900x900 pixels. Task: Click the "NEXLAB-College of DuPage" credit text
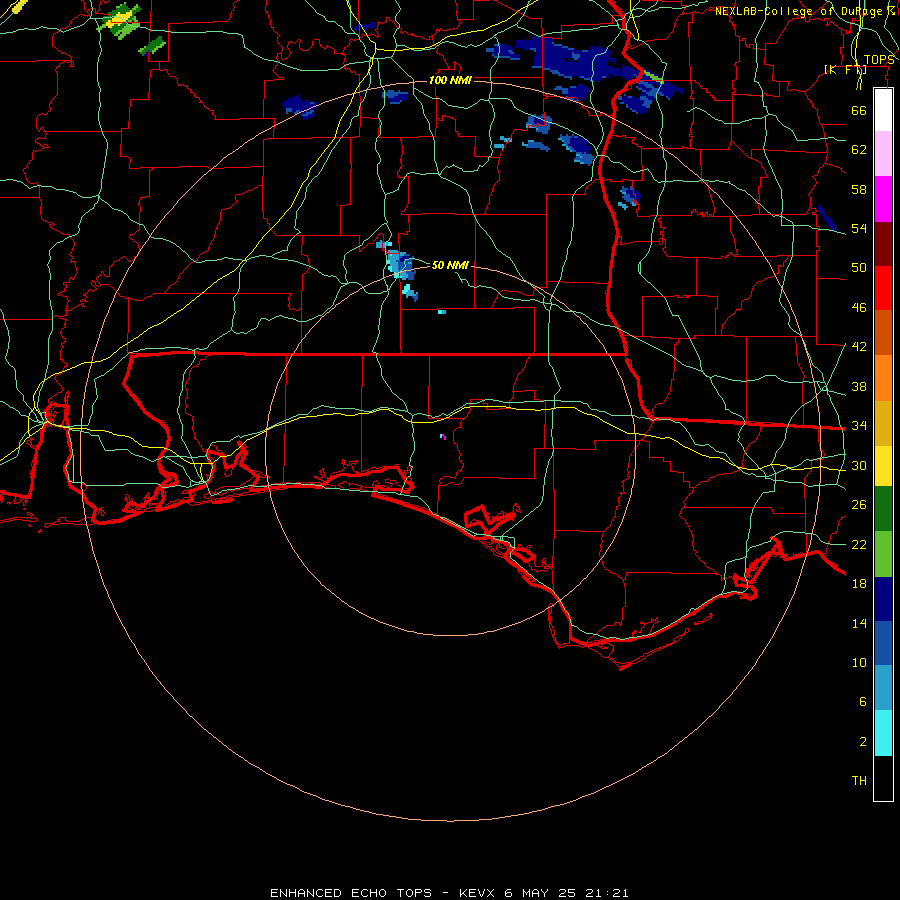[798, 11]
